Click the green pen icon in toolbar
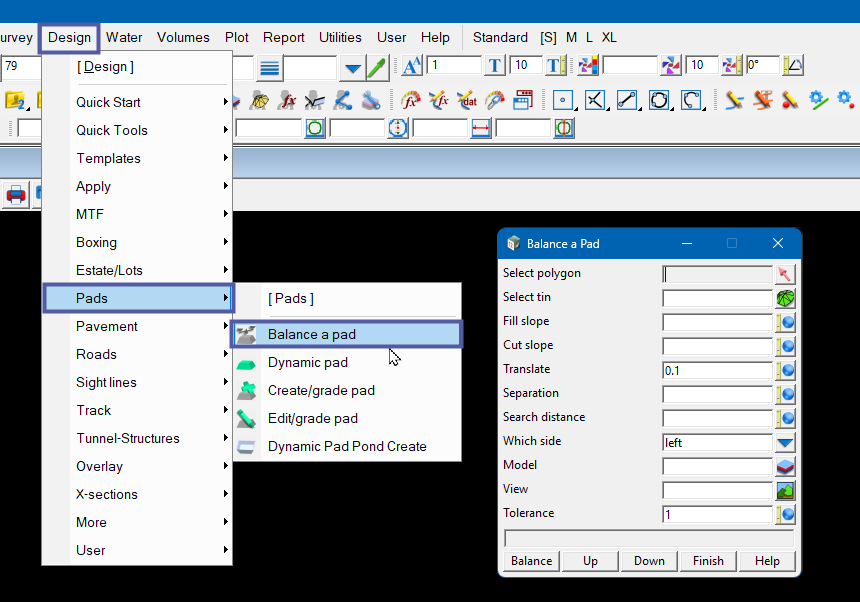 (377, 67)
